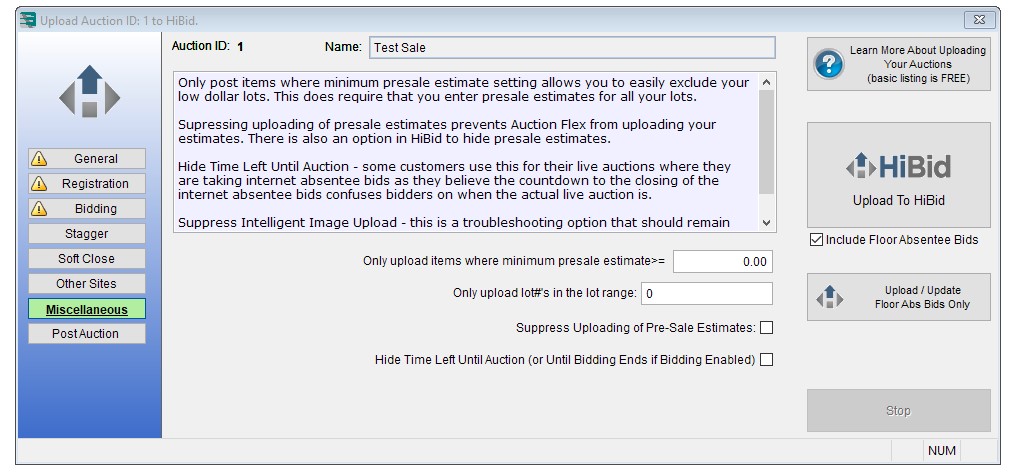
Task: Click the large HiBid upload logo
Action: pyautogui.click(x=898, y=167)
